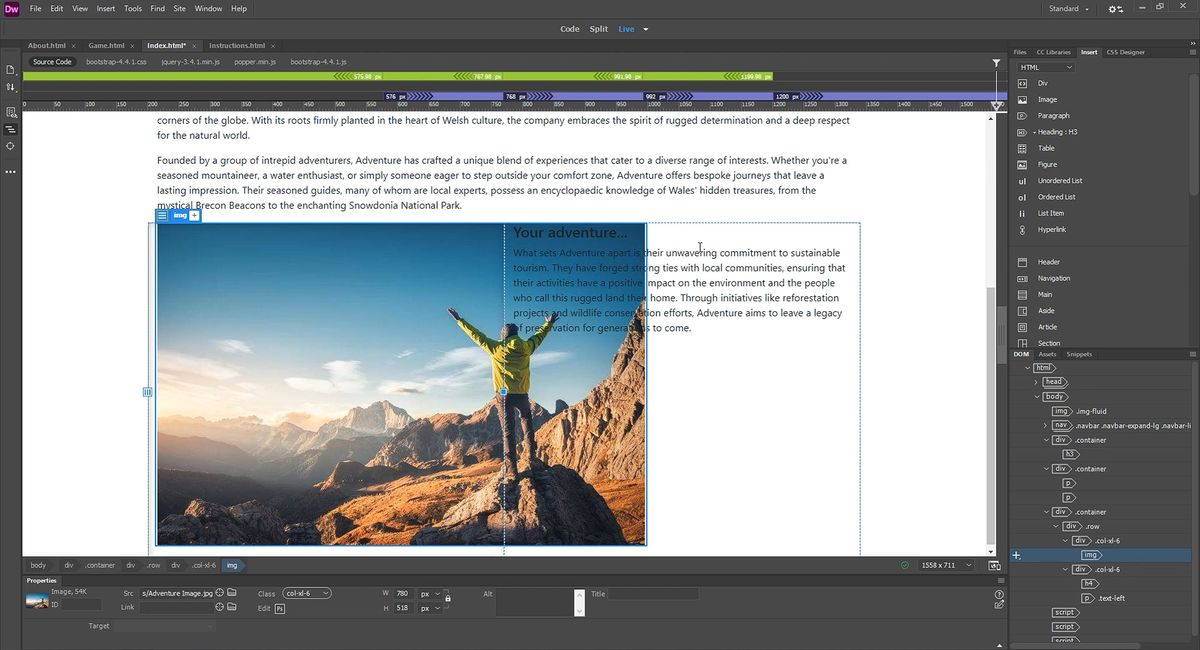This screenshot has width=1200, height=650.
Task: Select the Table element in Insert panel
Action: [1047, 148]
